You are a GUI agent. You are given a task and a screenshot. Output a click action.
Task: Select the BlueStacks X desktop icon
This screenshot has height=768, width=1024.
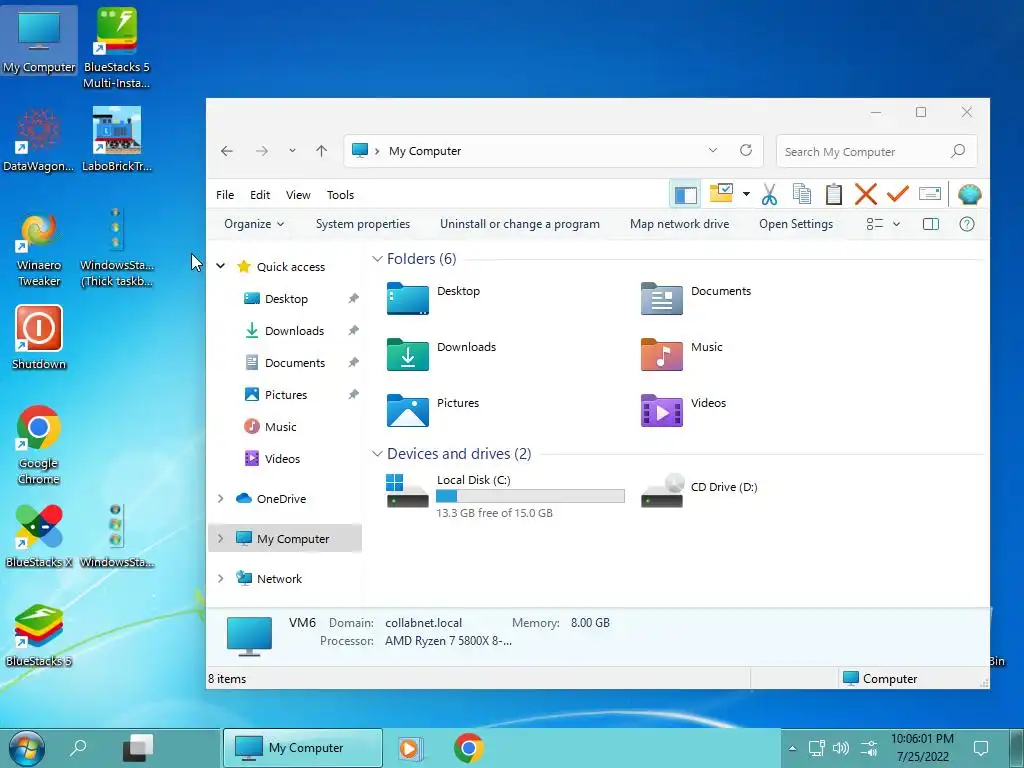(39, 535)
